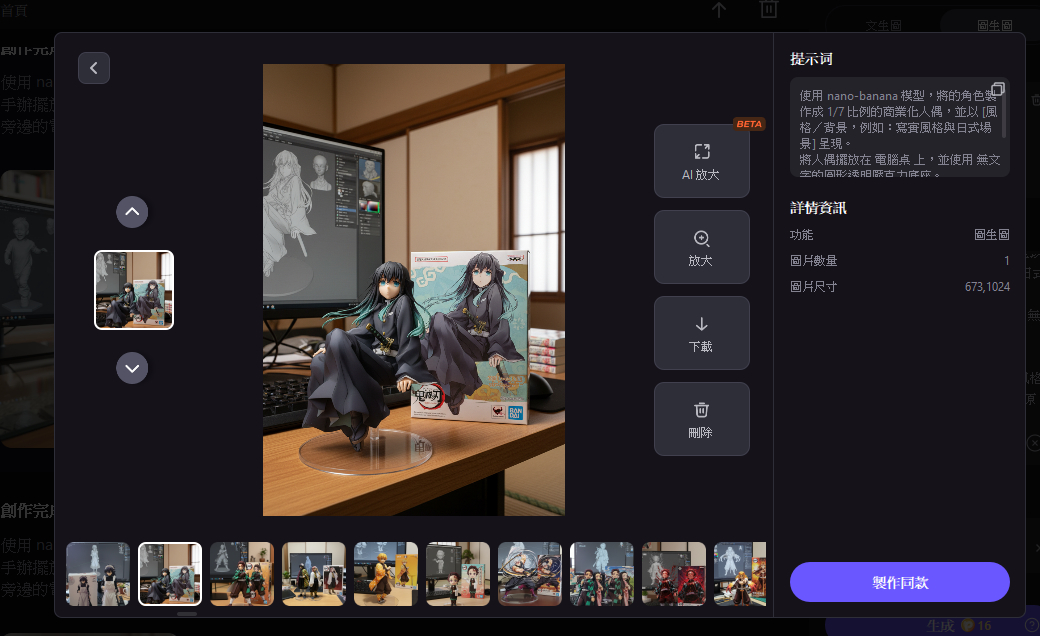Copy the prompt text with the copy icon
This screenshot has height=636, width=1040.
pyautogui.click(x=998, y=89)
